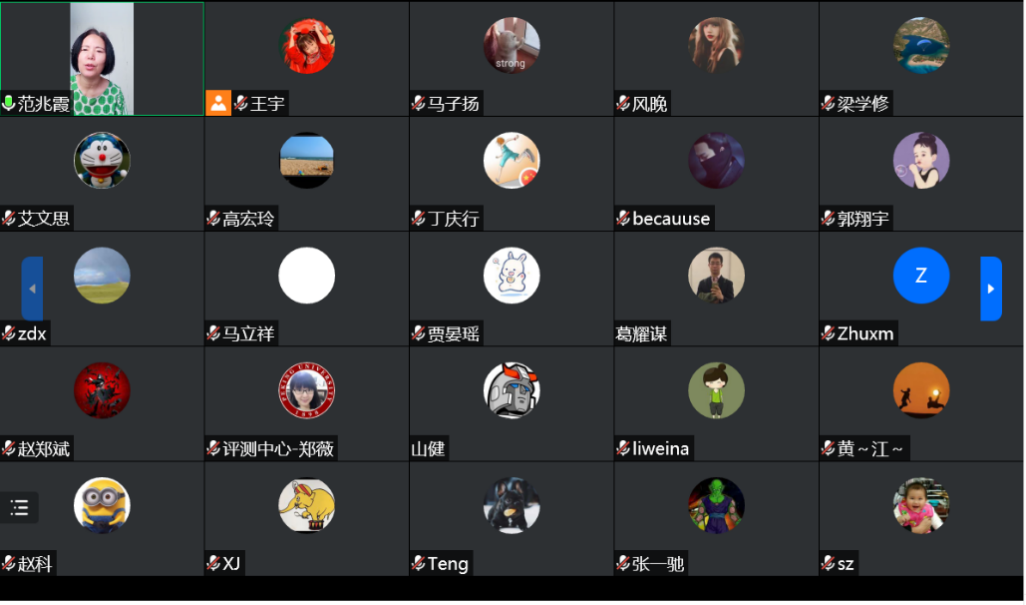Click the muted microphone icon beside Teng
1026x605 pixels.
point(419,564)
